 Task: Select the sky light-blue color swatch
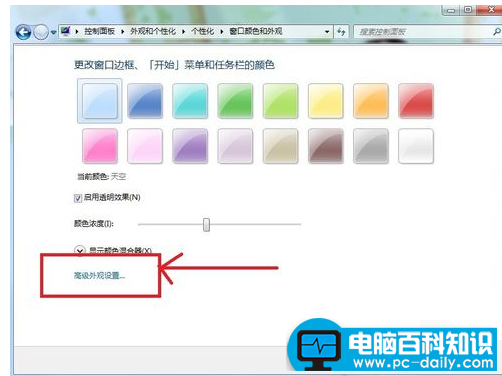[100, 101]
